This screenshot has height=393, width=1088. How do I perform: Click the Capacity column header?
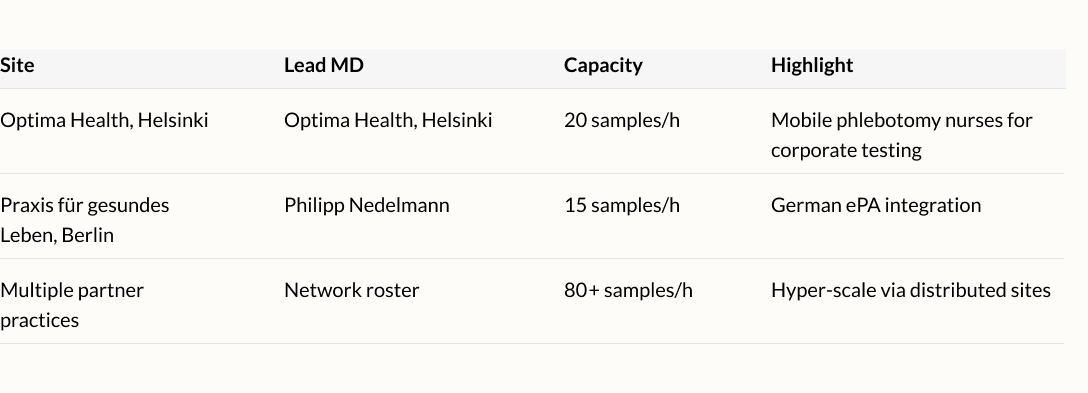click(603, 65)
